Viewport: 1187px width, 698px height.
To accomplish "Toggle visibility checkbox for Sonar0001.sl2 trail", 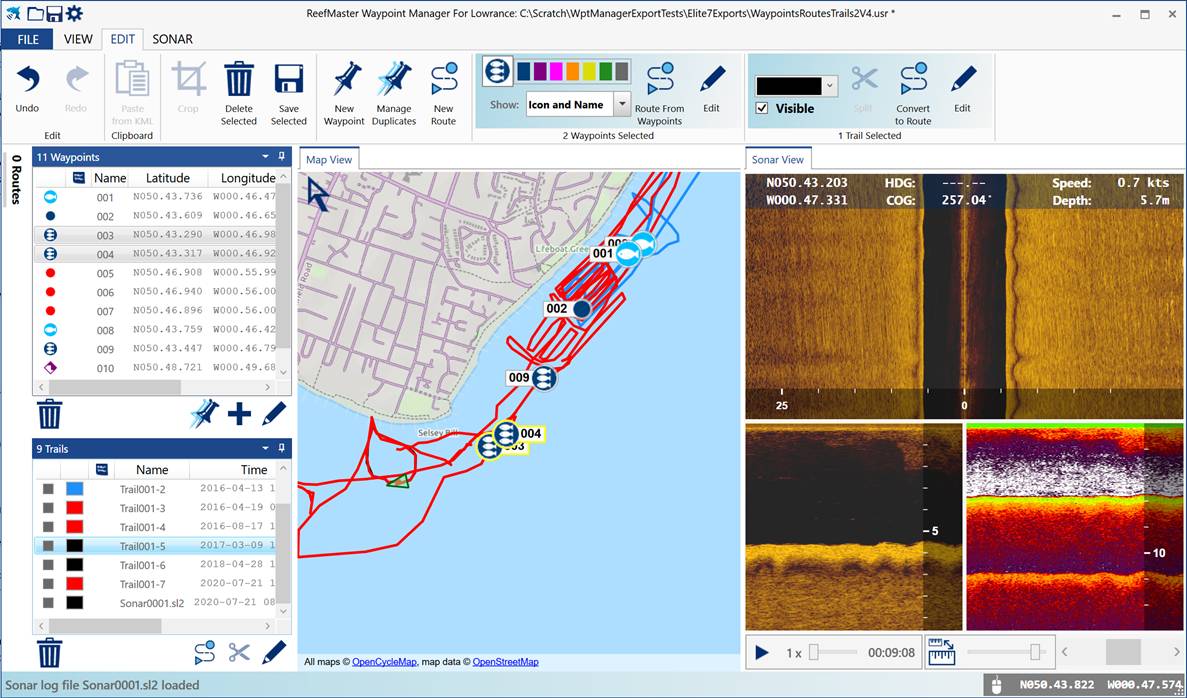I will tap(48, 603).
